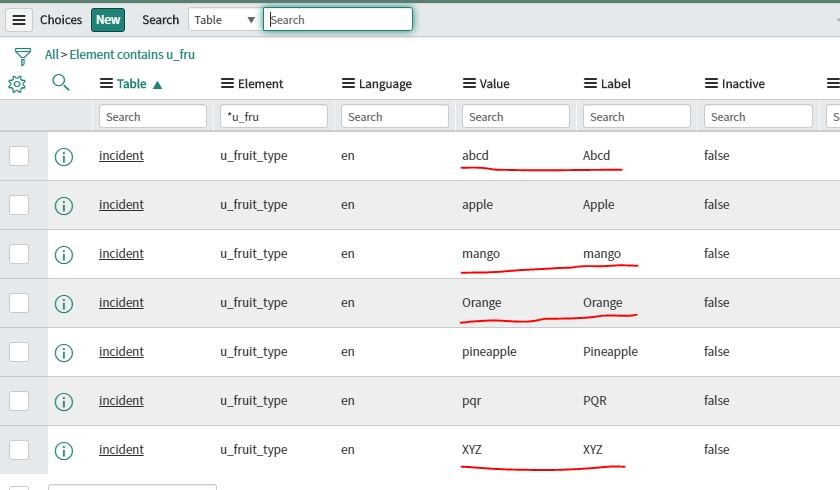Open the list hamburger menu beside Choices
Image resolution: width=840 pixels, height=490 pixels.
(x=19, y=20)
